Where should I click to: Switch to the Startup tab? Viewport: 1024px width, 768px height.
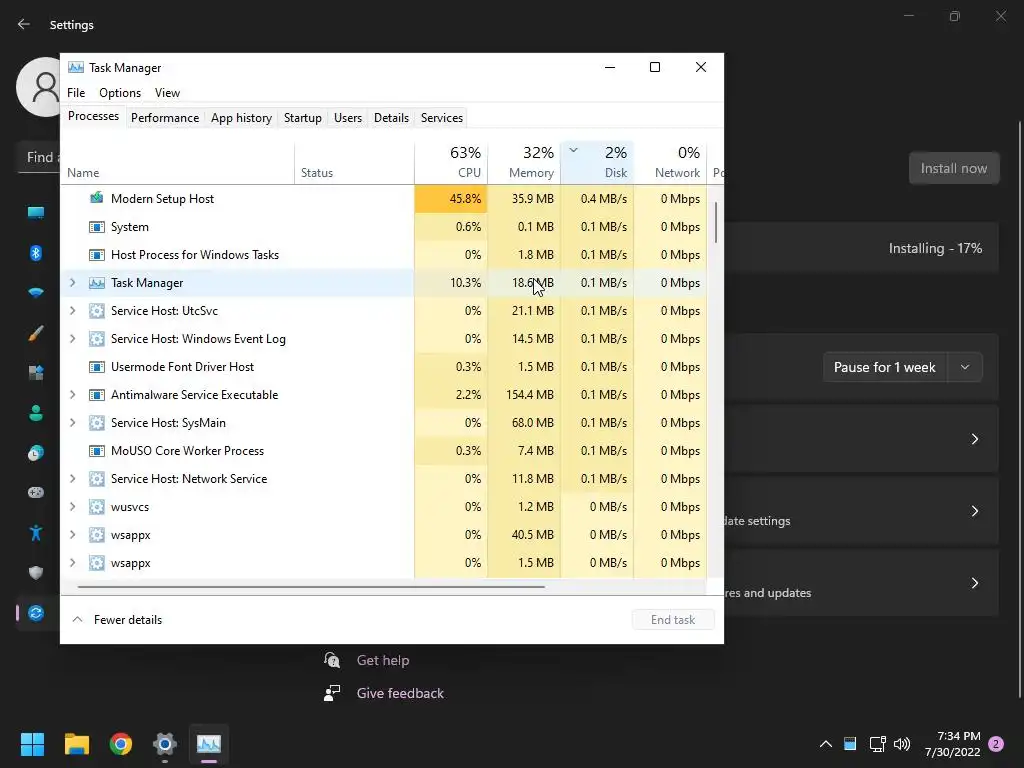[302, 118]
